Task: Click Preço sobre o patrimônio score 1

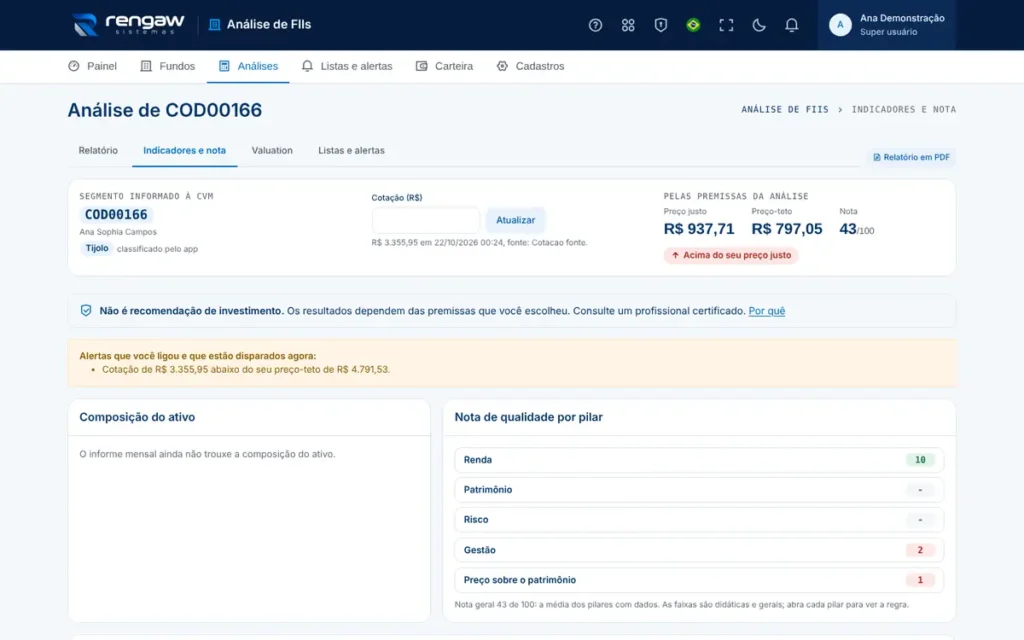Action: pyautogui.click(x=920, y=580)
